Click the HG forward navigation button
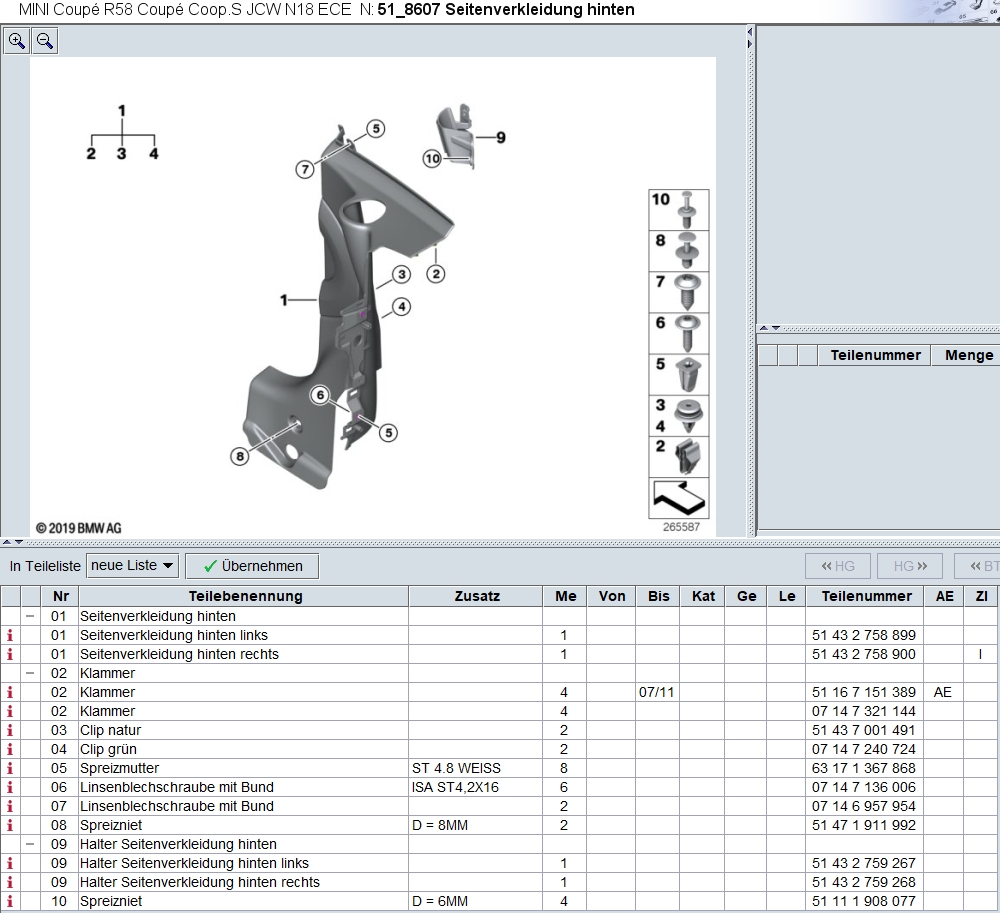Screen dimensions: 1000x913 pos(909,566)
